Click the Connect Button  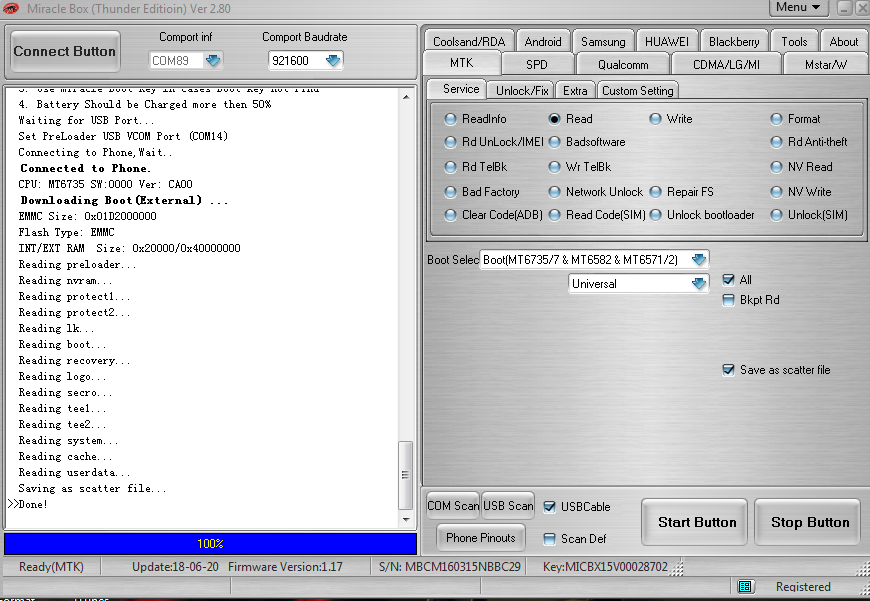pyautogui.click(x=65, y=51)
